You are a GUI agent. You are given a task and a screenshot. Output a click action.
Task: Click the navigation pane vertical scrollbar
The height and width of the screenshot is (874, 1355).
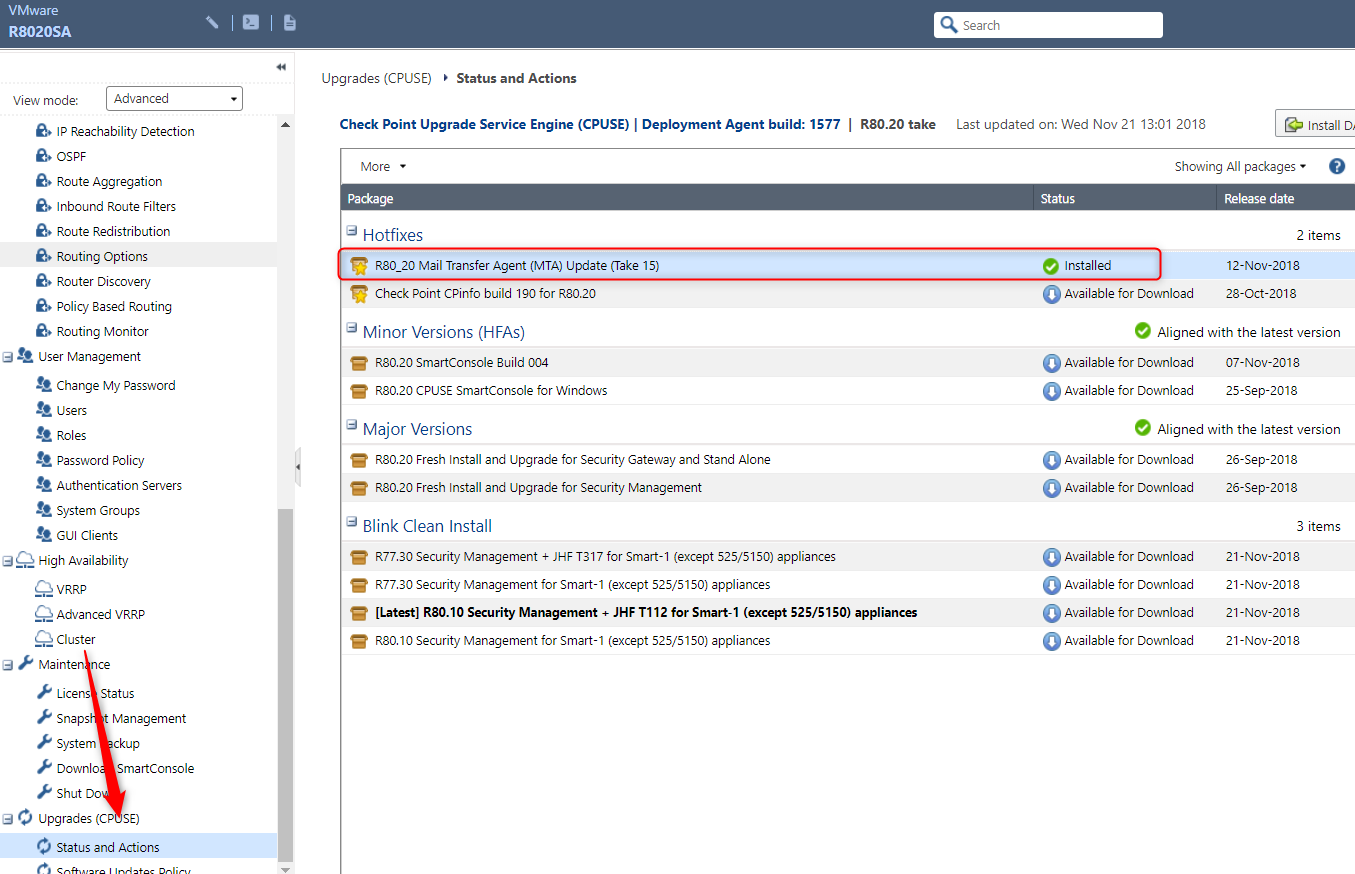click(286, 685)
